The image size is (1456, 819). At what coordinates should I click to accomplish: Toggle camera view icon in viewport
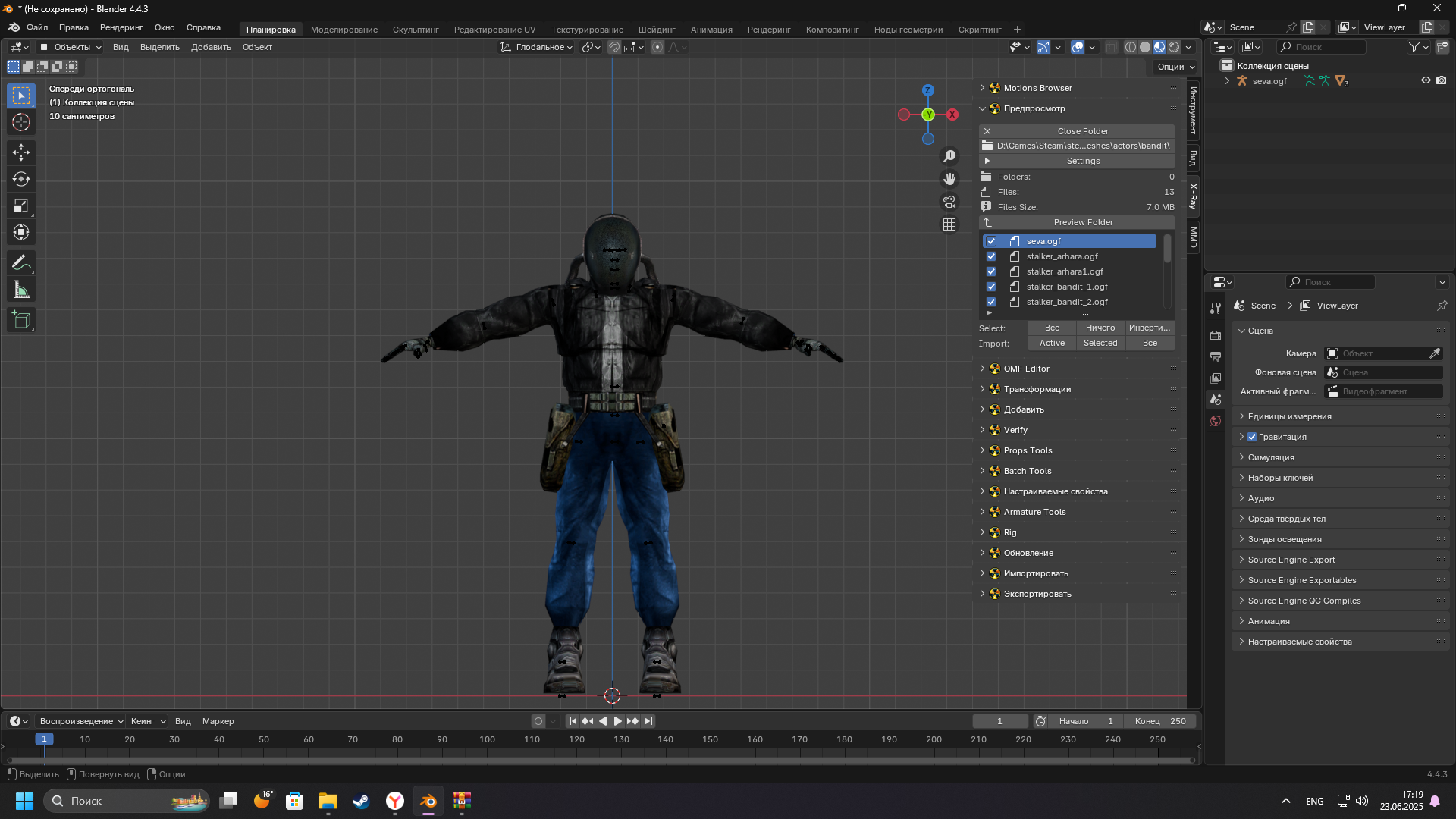pyautogui.click(x=949, y=202)
